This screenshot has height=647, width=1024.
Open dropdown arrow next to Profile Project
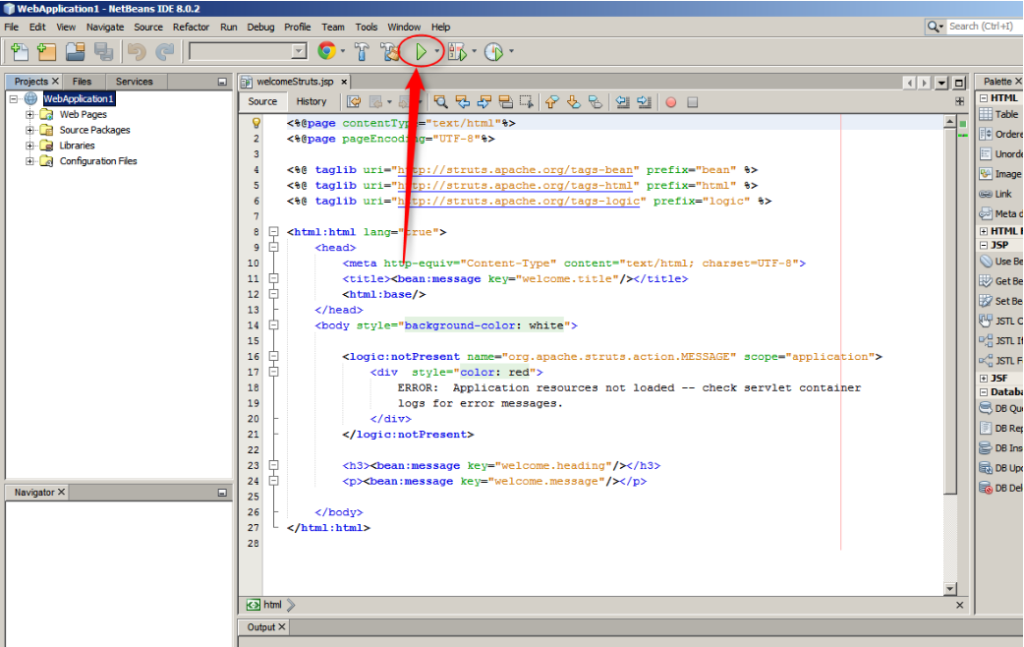[x=511, y=51]
